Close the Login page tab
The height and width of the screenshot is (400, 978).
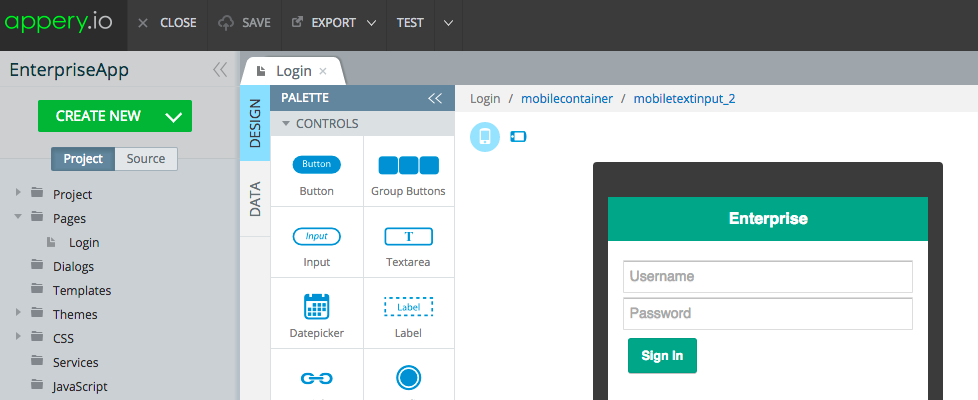(x=323, y=71)
